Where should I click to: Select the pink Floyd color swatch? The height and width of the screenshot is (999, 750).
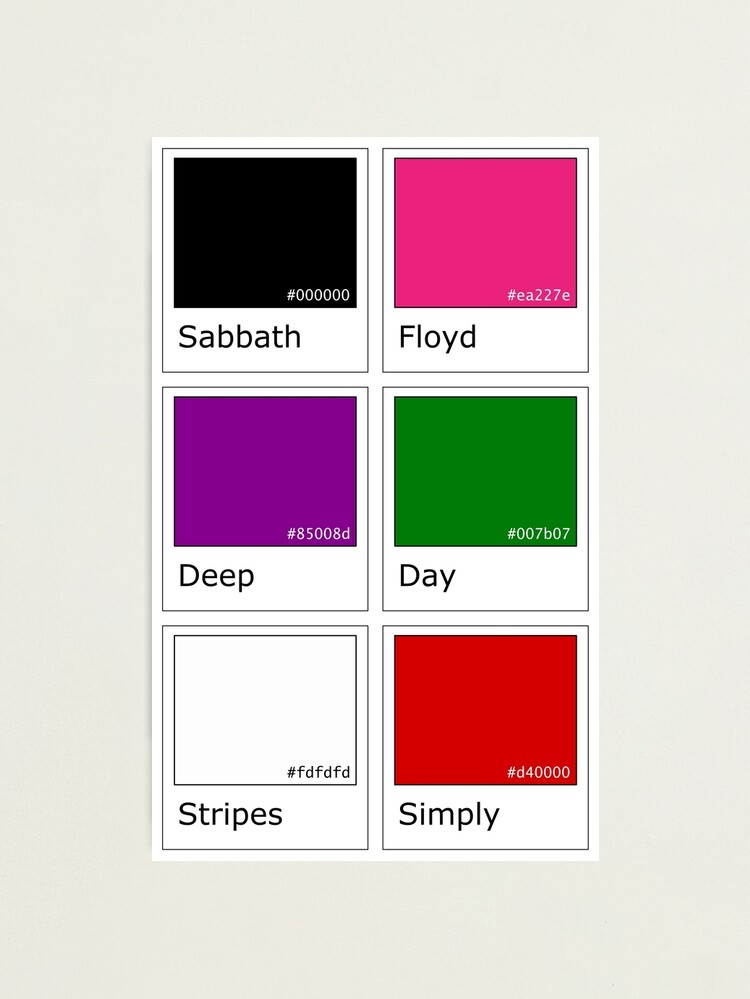[485, 225]
